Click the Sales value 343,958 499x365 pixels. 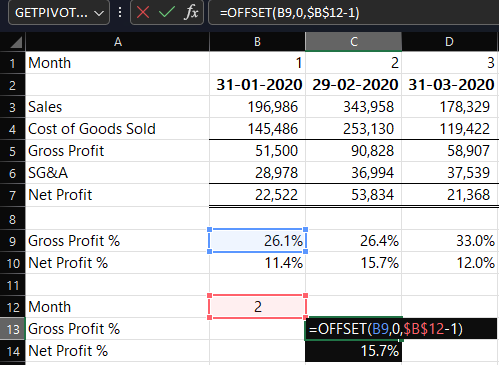353,107
